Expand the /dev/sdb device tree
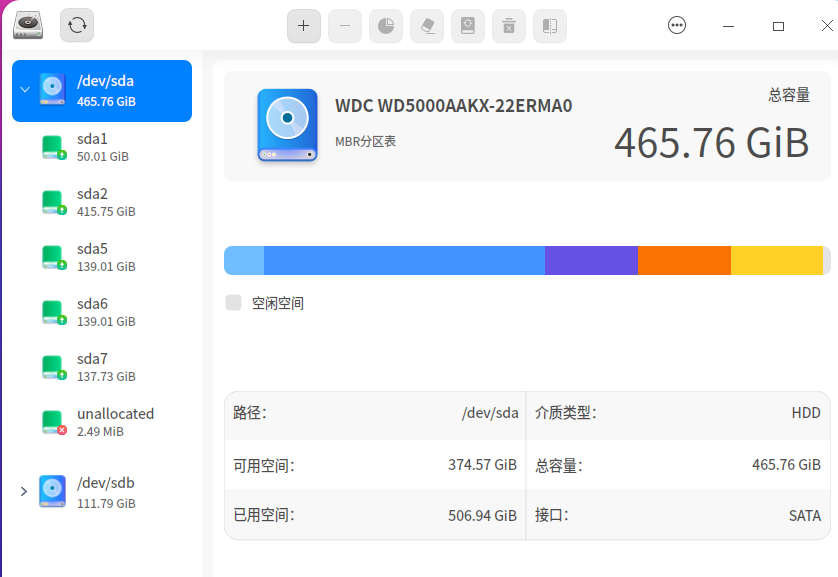838x577 pixels. pyautogui.click(x=24, y=492)
